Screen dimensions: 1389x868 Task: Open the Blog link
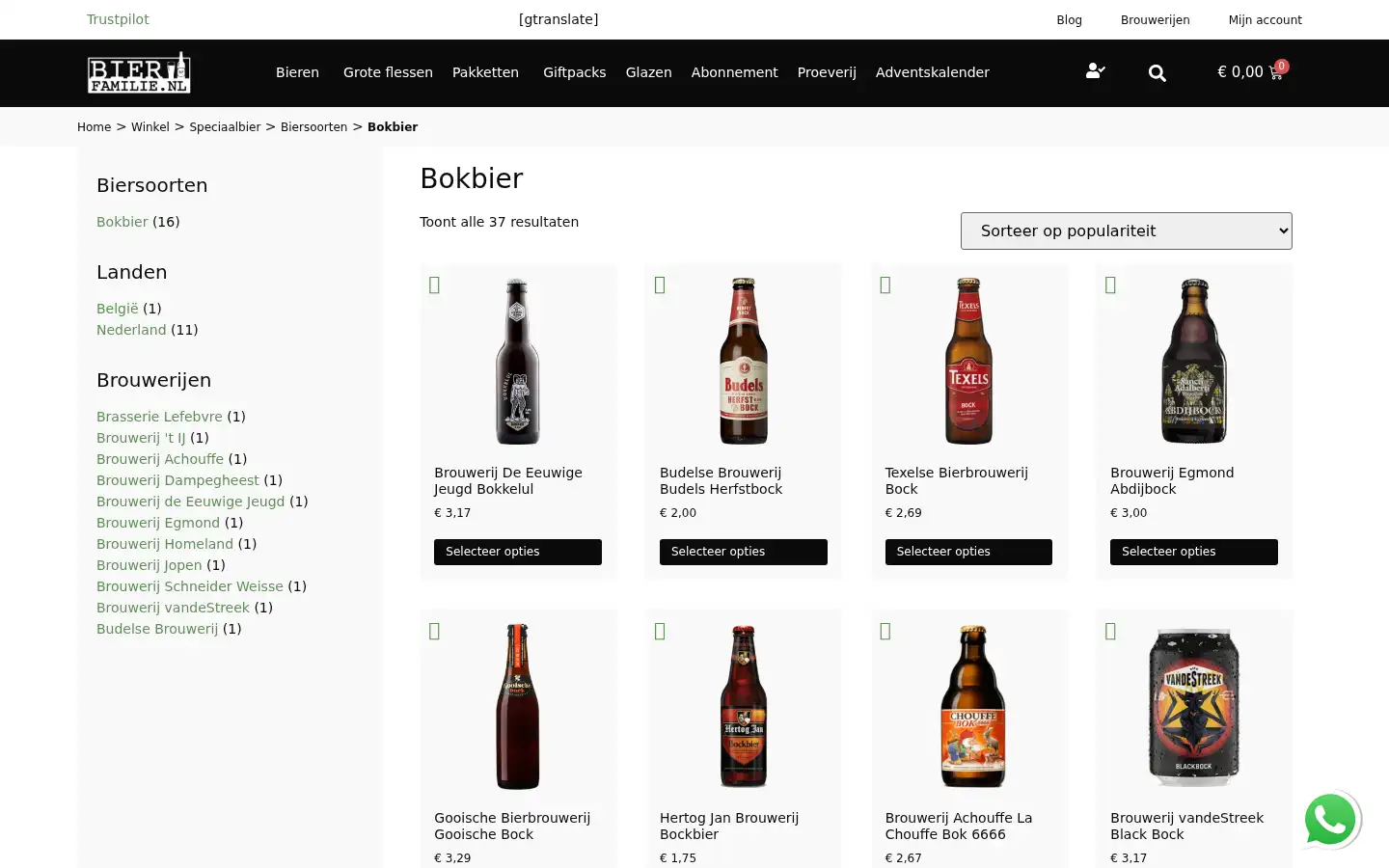pos(1069,20)
